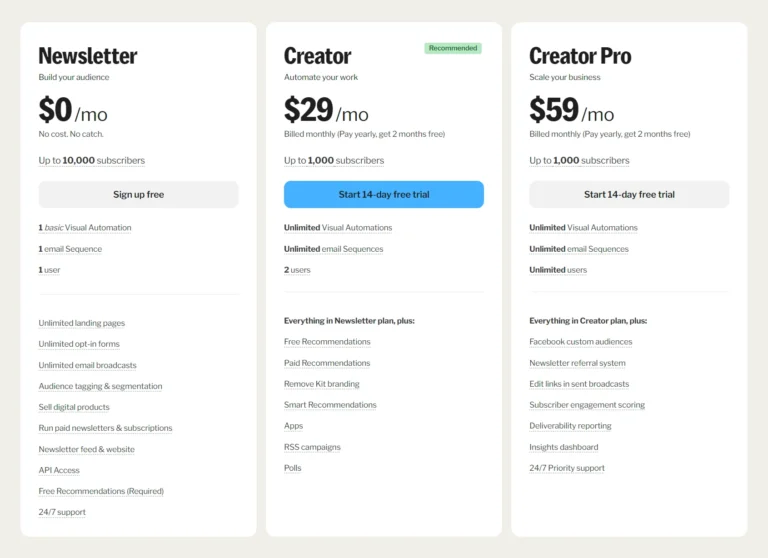This screenshot has width=768, height=558.
Task: Click Up to 10,000 subscribers text
Action: (x=92, y=160)
